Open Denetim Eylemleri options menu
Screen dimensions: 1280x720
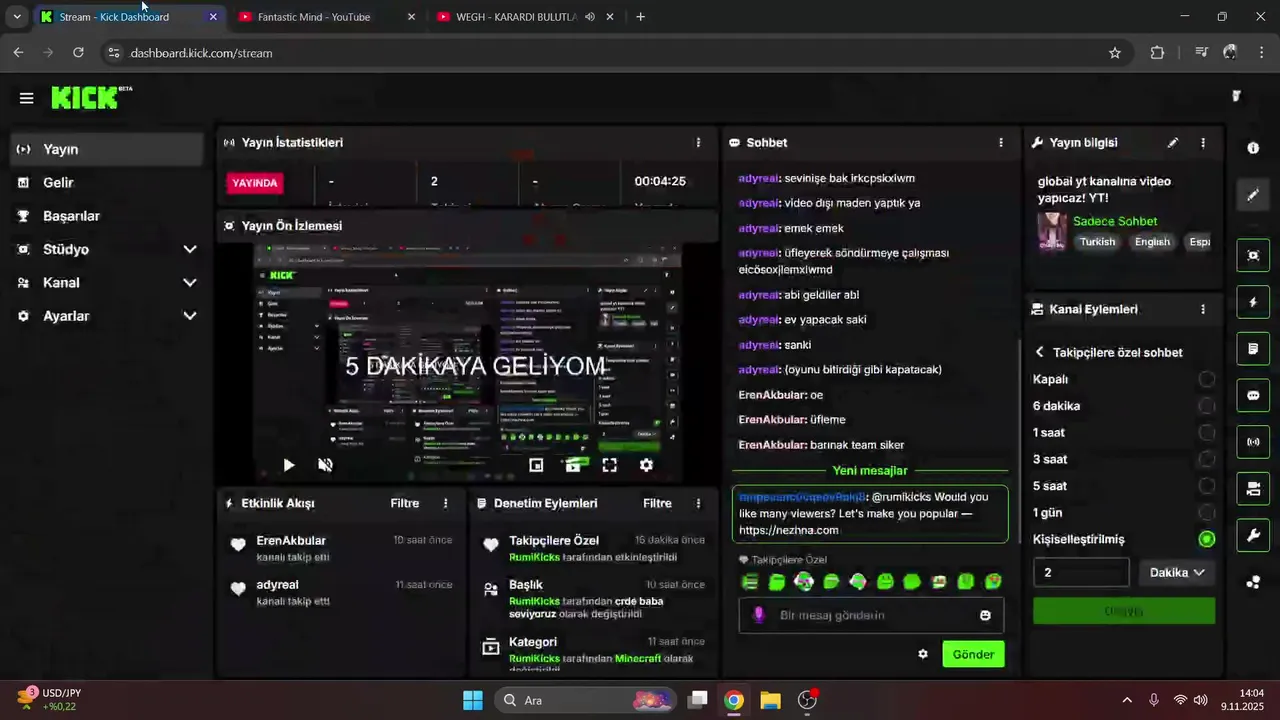click(698, 504)
